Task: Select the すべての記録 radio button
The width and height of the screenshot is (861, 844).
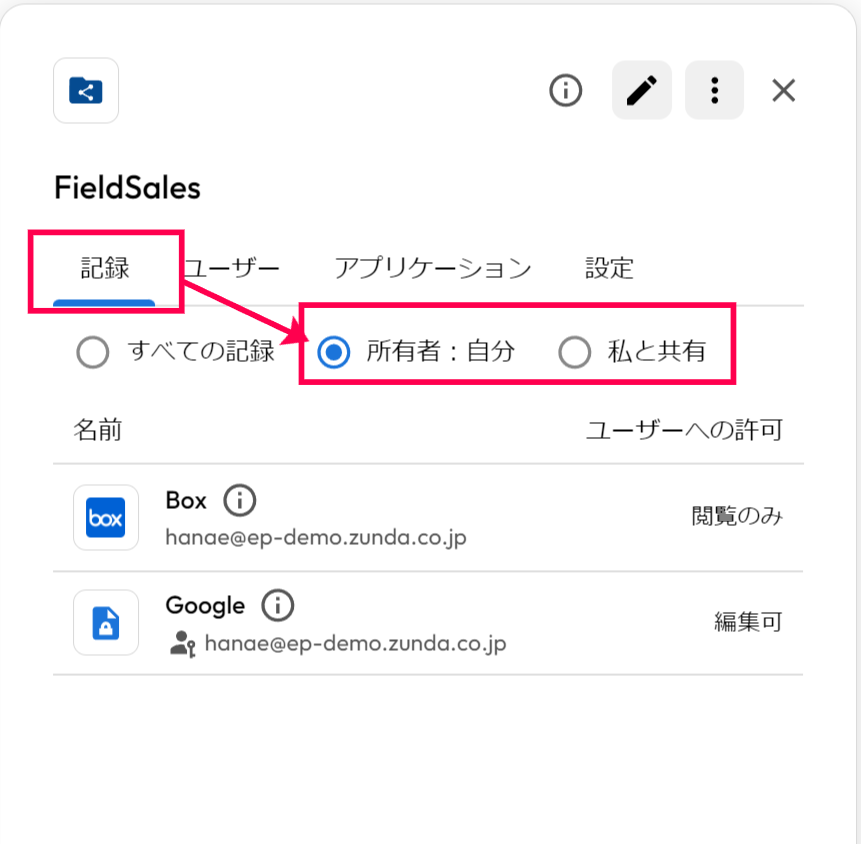Action: (93, 352)
